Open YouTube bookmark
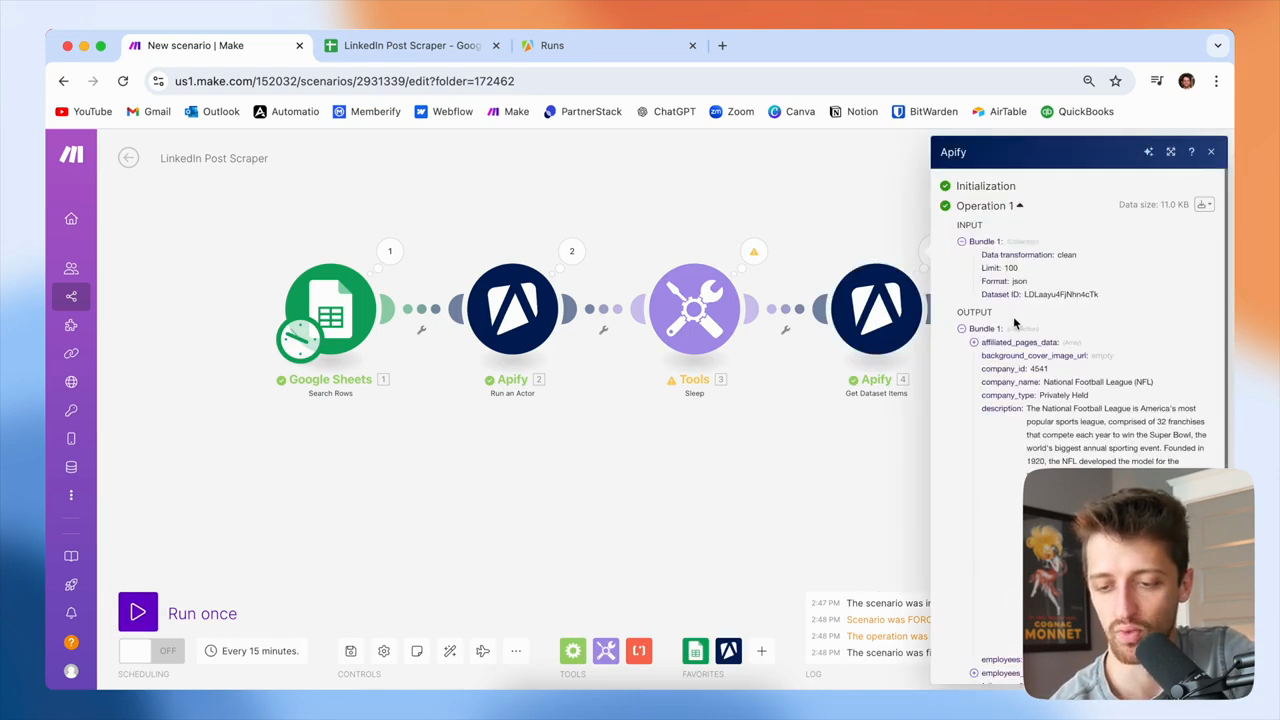This screenshot has height=720, width=1280. [84, 112]
